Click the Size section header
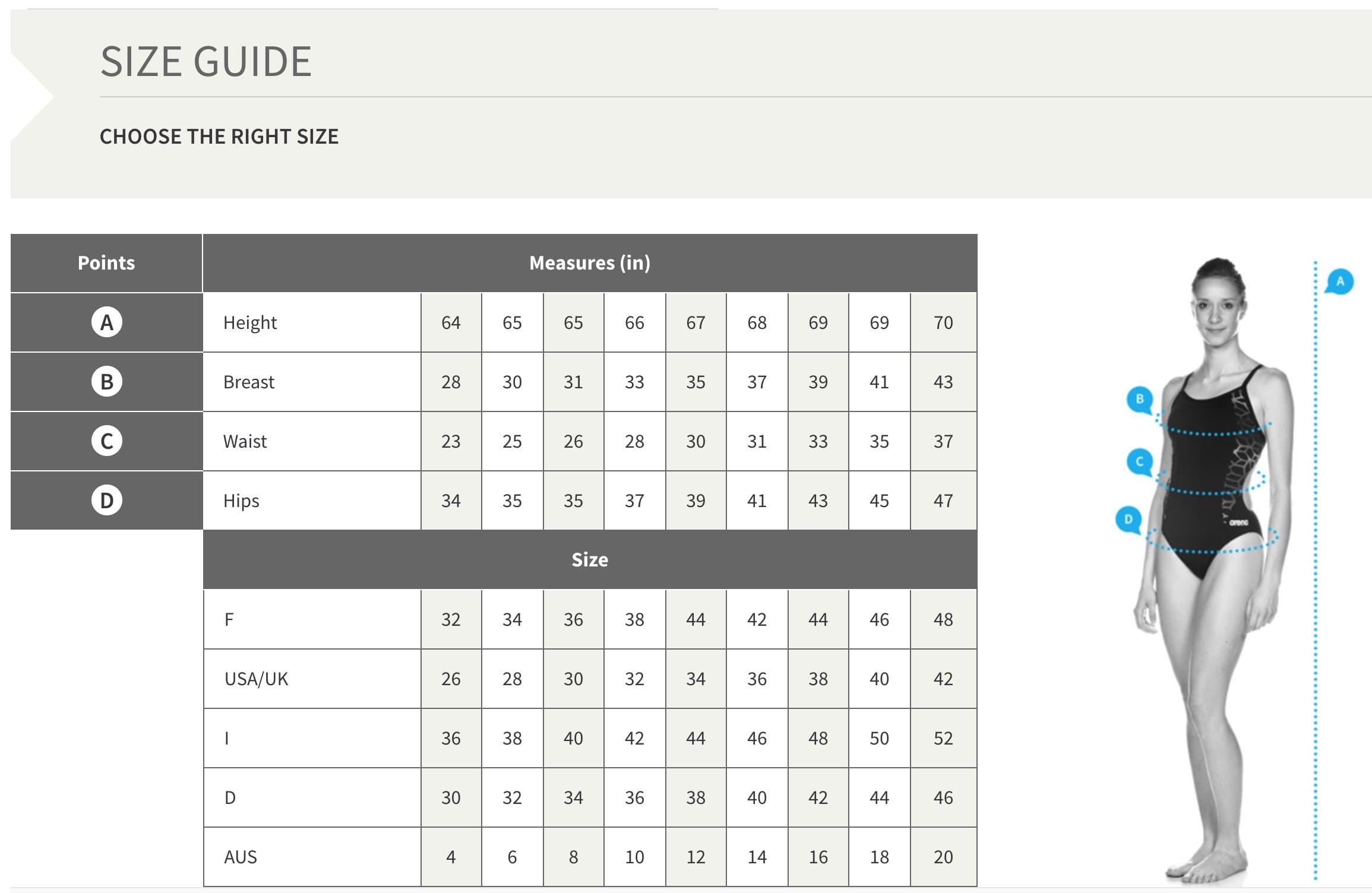Viewport: 1372px width, 893px height. click(x=590, y=560)
